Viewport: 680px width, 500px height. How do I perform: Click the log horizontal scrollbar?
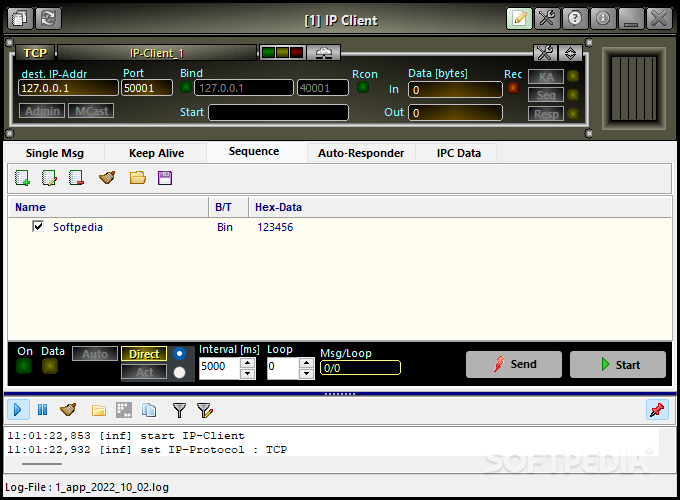tap(42, 464)
